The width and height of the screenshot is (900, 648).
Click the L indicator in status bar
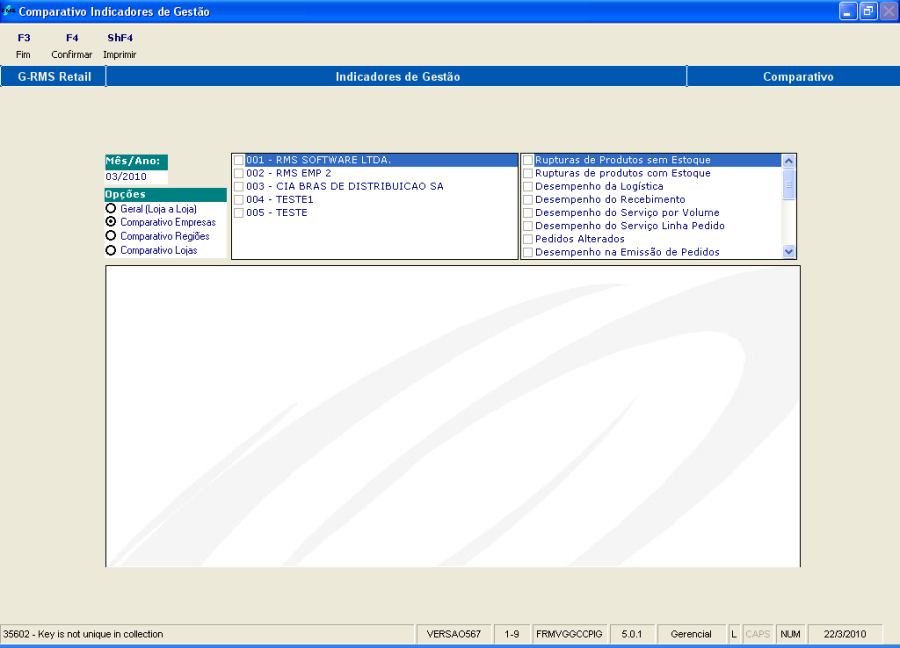click(734, 634)
